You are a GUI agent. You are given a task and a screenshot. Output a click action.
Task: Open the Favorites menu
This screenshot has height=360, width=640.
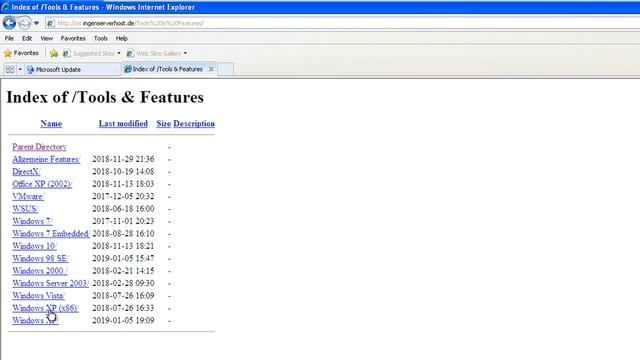(x=73, y=38)
